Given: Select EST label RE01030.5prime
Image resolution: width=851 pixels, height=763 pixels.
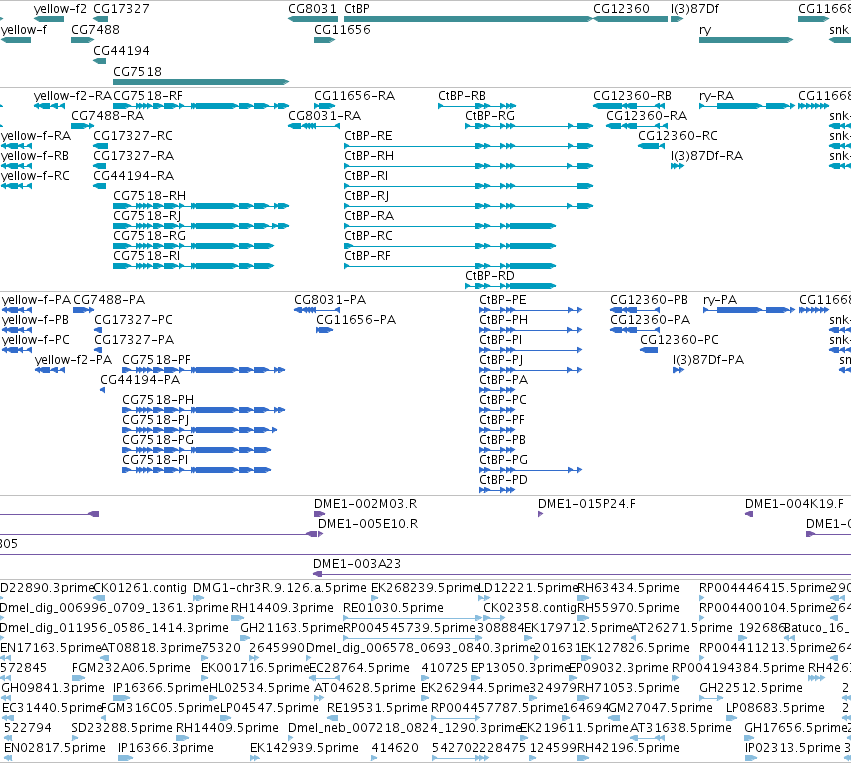Looking at the screenshot, I should click(x=393, y=608).
